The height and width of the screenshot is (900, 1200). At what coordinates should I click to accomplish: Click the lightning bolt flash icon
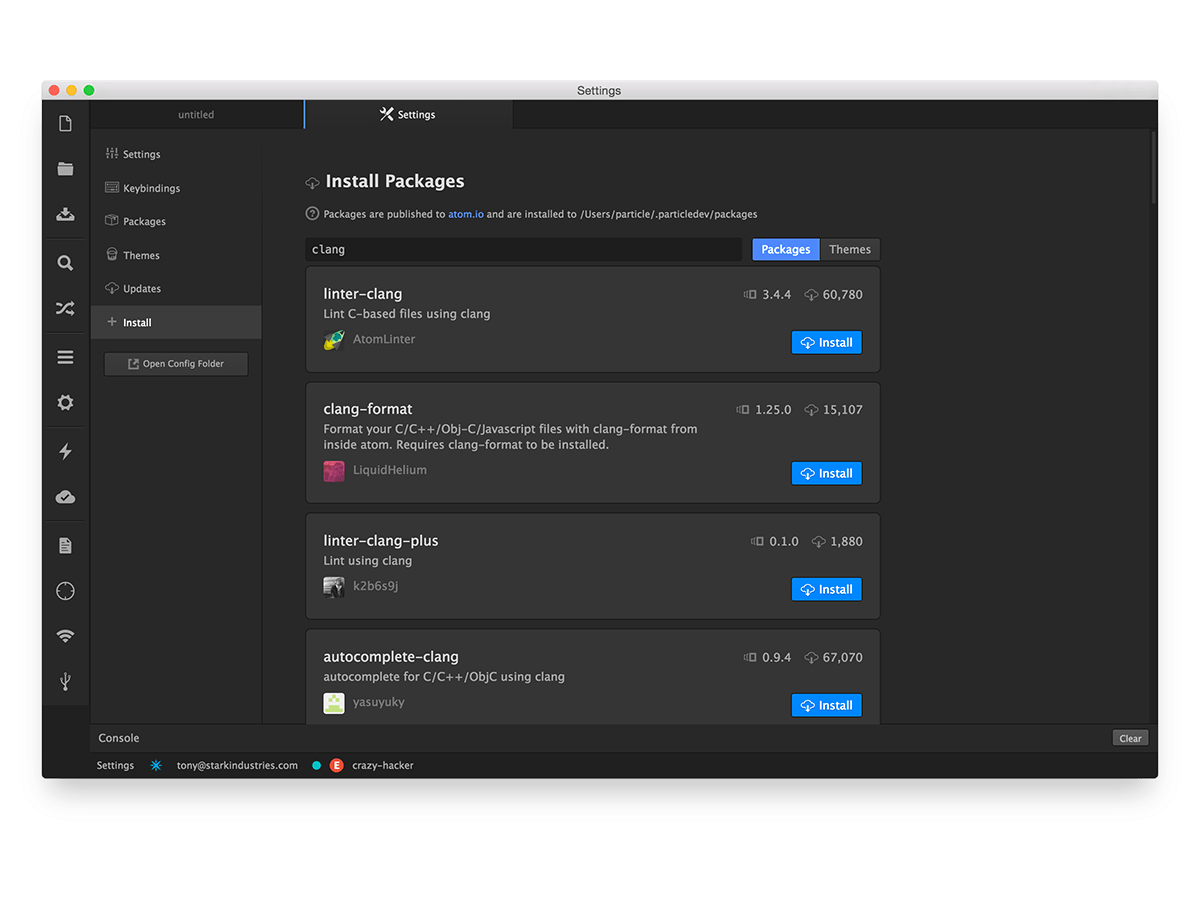[65, 451]
